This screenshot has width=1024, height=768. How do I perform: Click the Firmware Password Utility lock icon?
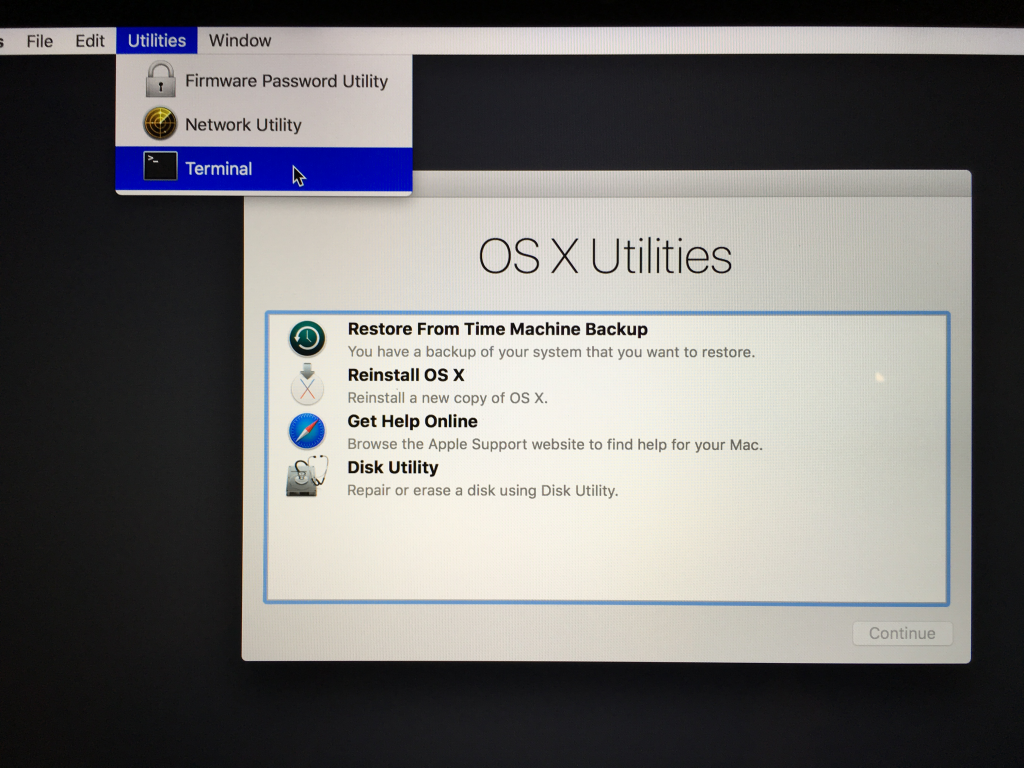point(159,80)
